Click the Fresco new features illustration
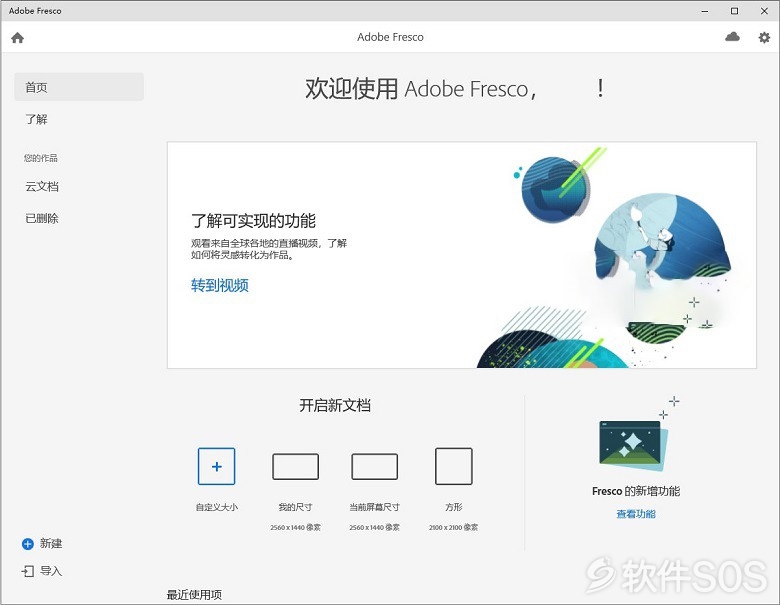The width and height of the screenshot is (780, 605). (636, 436)
